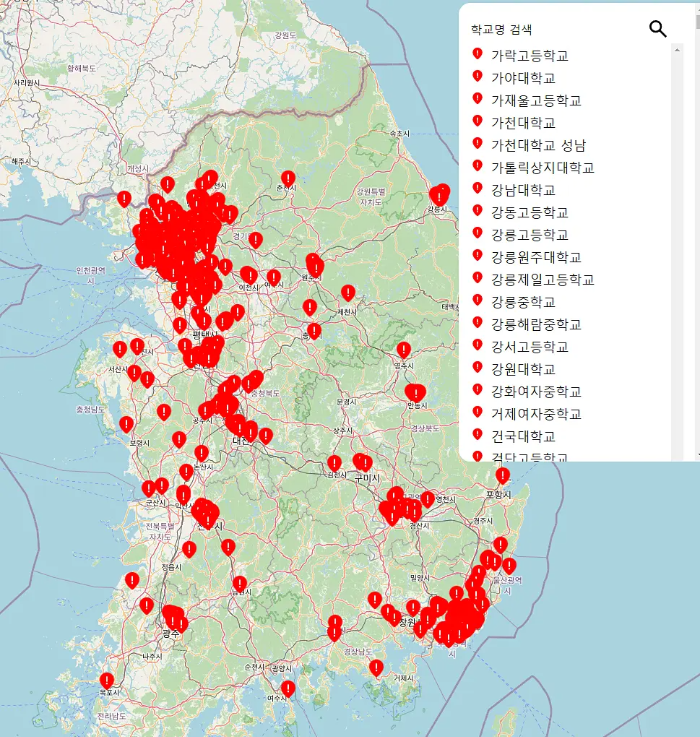The height and width of the screenshot is (737, 700).
Task: Select 가락고등학교 in the school list
Action: (x=530, y=55)
